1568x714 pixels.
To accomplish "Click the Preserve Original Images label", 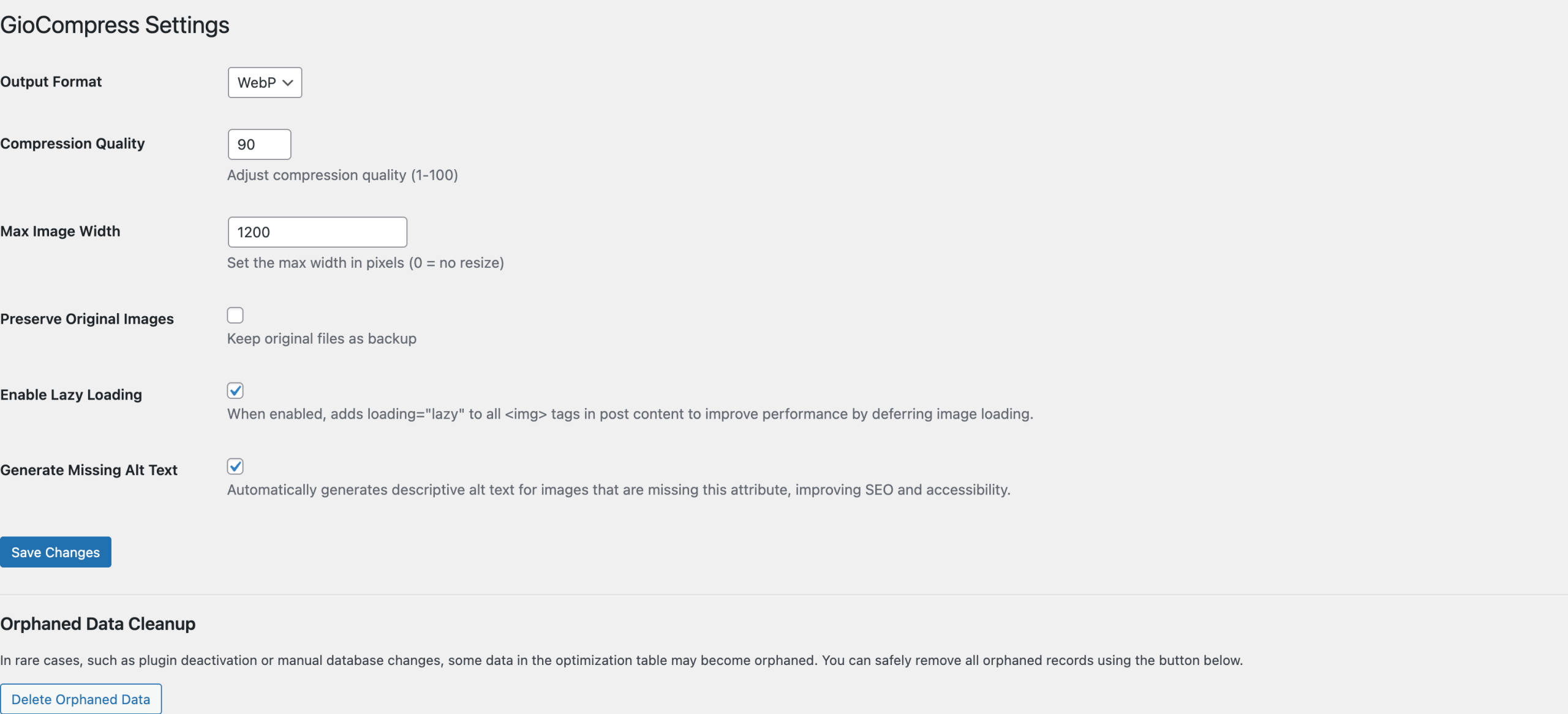I will pos(87,319).
